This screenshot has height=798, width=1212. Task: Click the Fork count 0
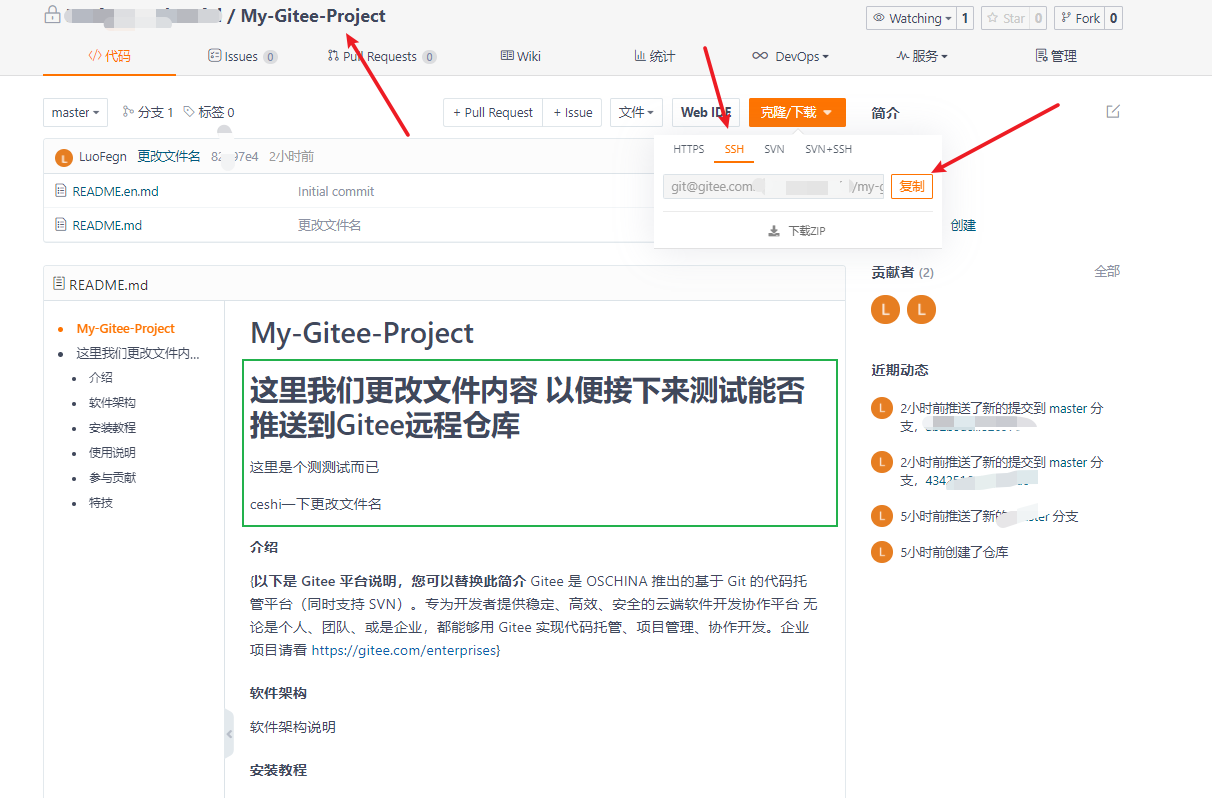click(1114, 18)
